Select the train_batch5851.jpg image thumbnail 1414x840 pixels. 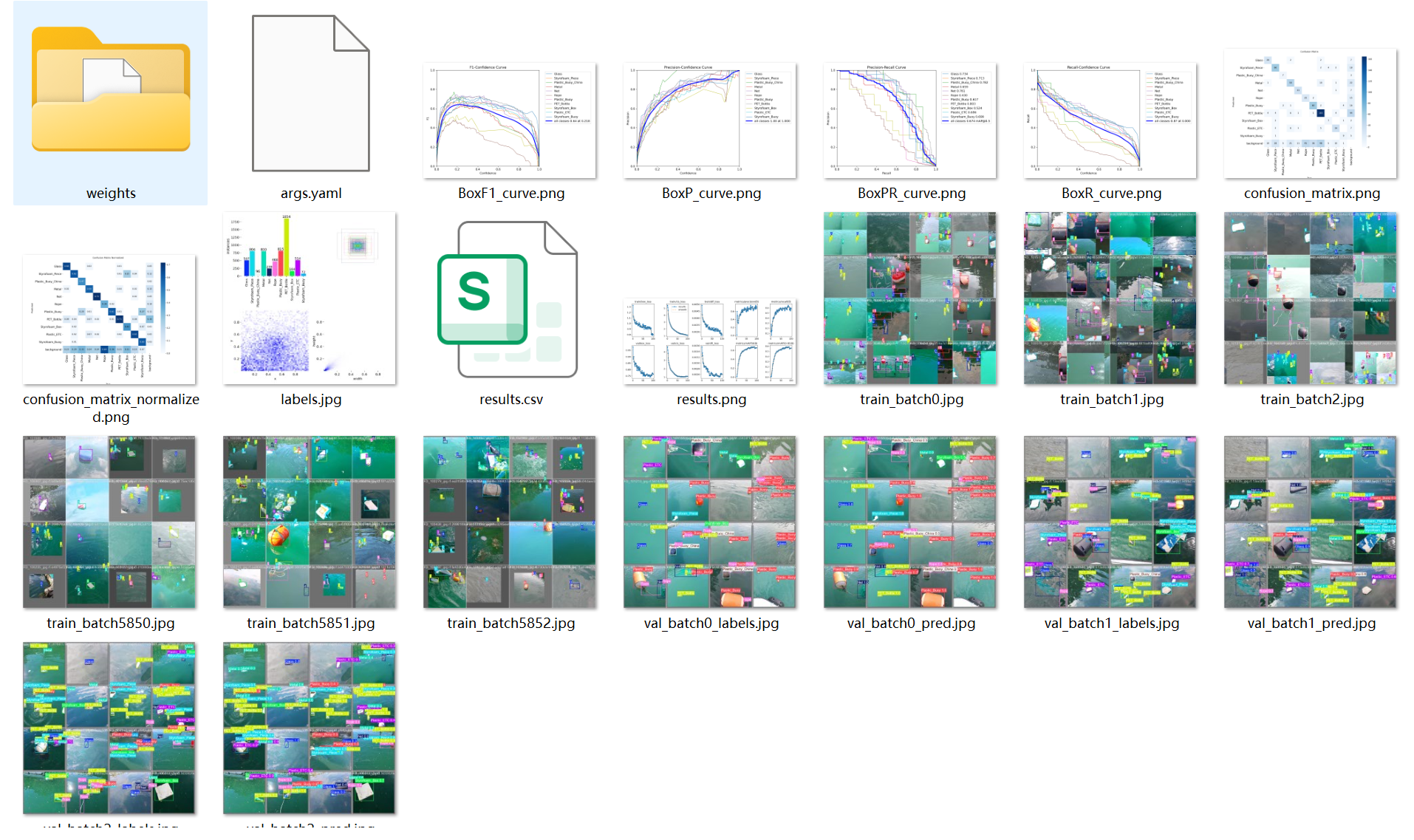point(310,522)
